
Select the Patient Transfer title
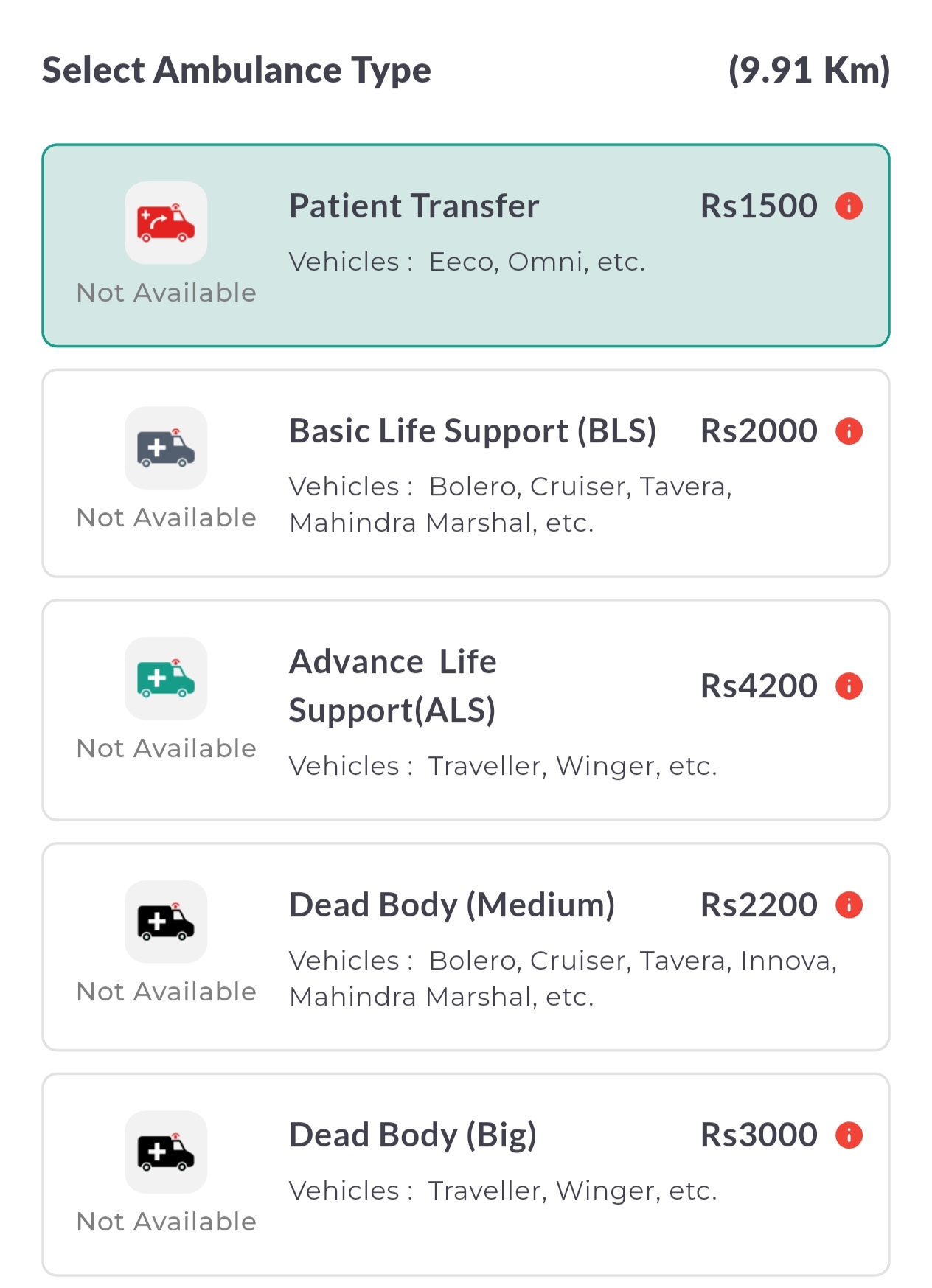414,206
